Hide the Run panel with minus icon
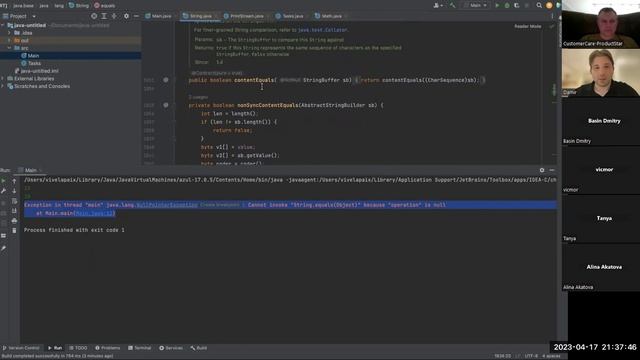The image size is (640, 360). pos(552,170)
